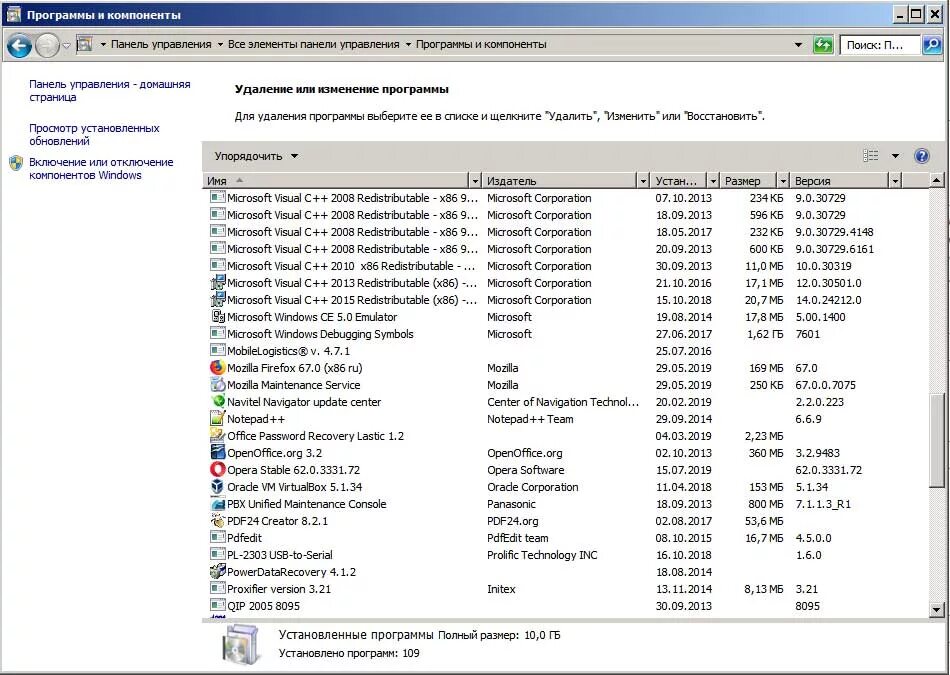Viewport: 950px width, 675px height.
Task: Click the Proxifier version 3.21 icon
Action: (x=218, y=588)
